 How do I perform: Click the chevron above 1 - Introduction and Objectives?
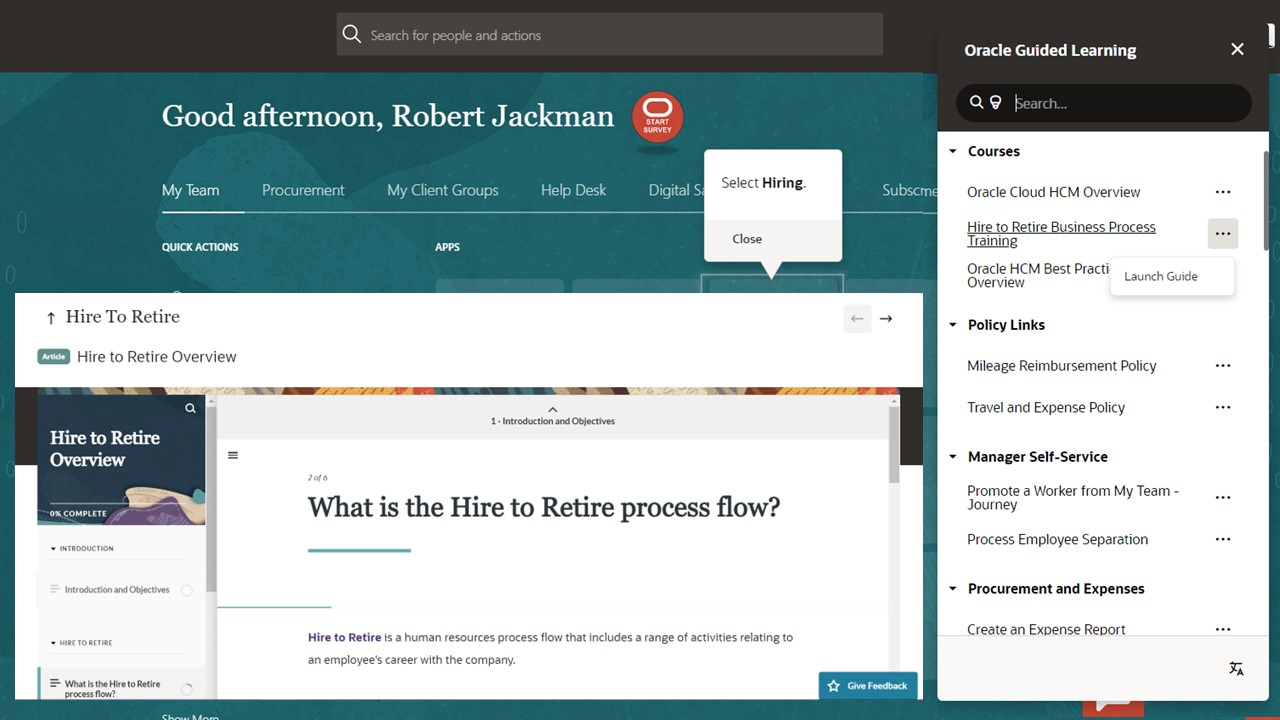click(x=553, y=410)
